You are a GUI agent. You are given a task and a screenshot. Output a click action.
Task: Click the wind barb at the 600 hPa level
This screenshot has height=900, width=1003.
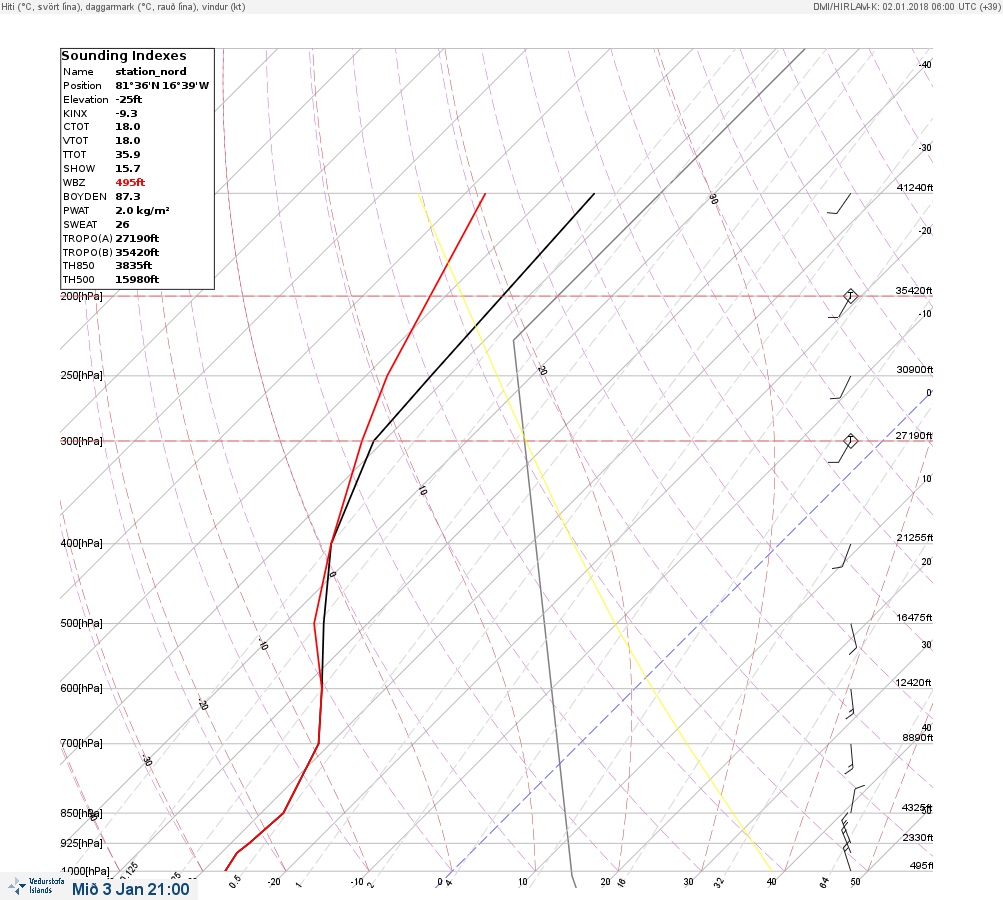[x=851, y=704]
